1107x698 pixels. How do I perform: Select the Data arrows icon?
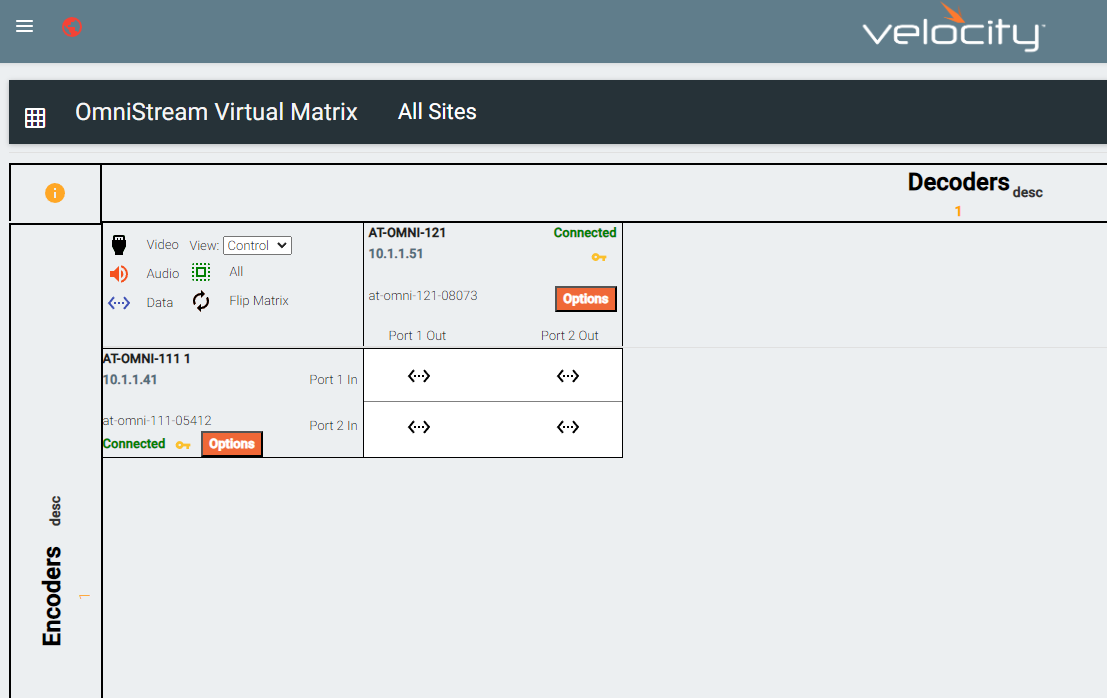coord(119,303)
